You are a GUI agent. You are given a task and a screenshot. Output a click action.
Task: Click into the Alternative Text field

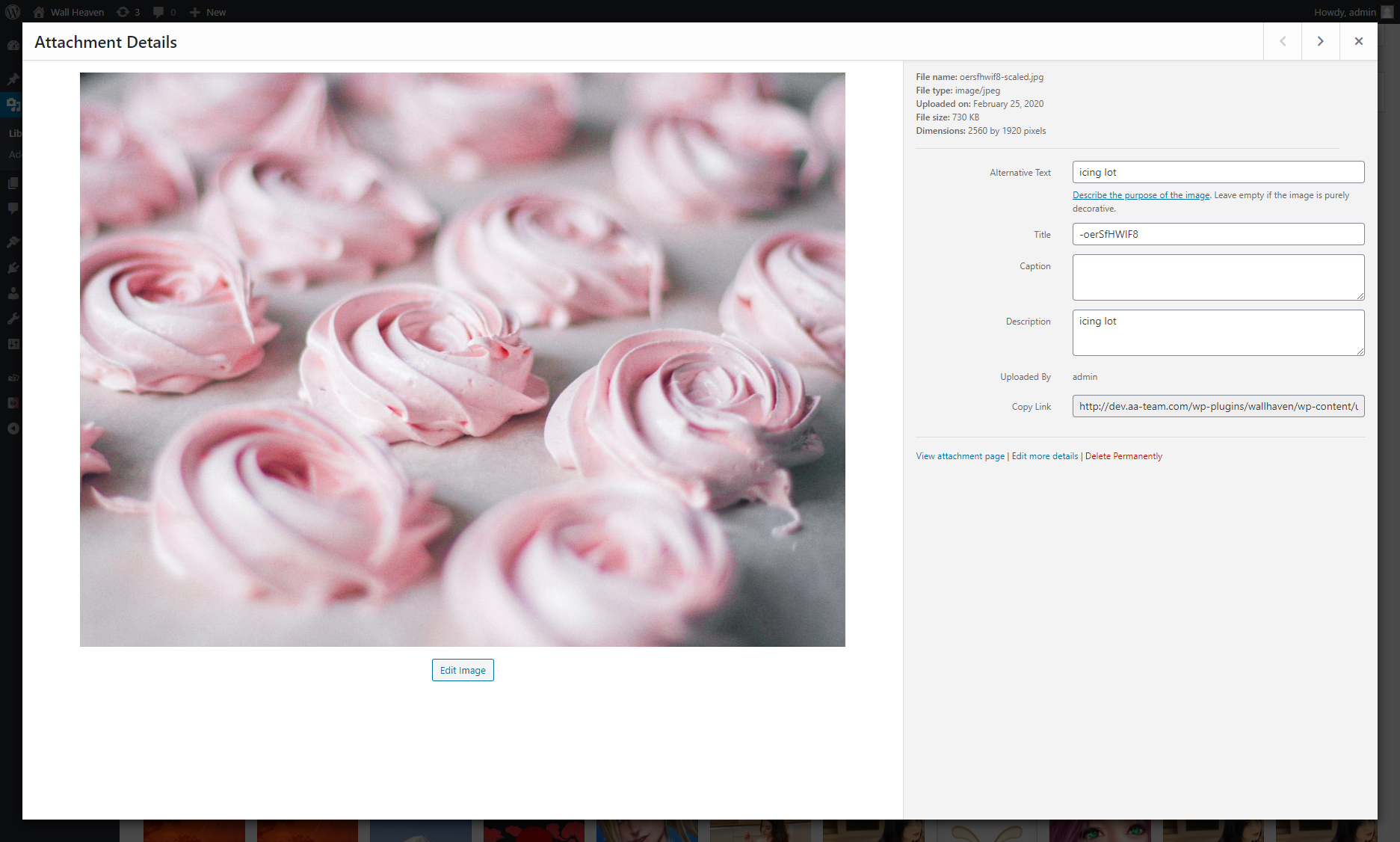pyautogui.click(x=1218, y=172)
